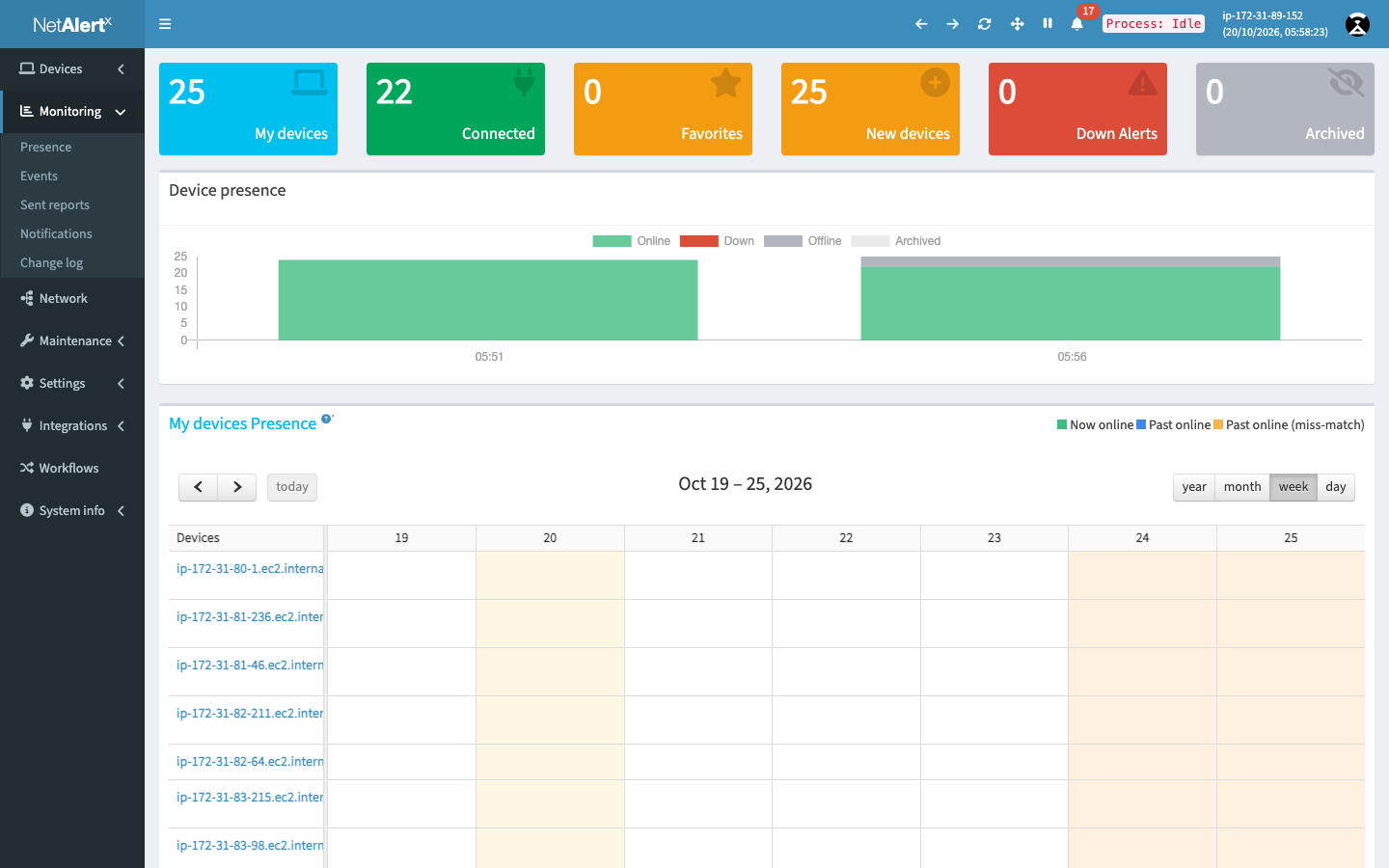
Task: Click the Workflows shuffle icon
Action: coord(27,468)
